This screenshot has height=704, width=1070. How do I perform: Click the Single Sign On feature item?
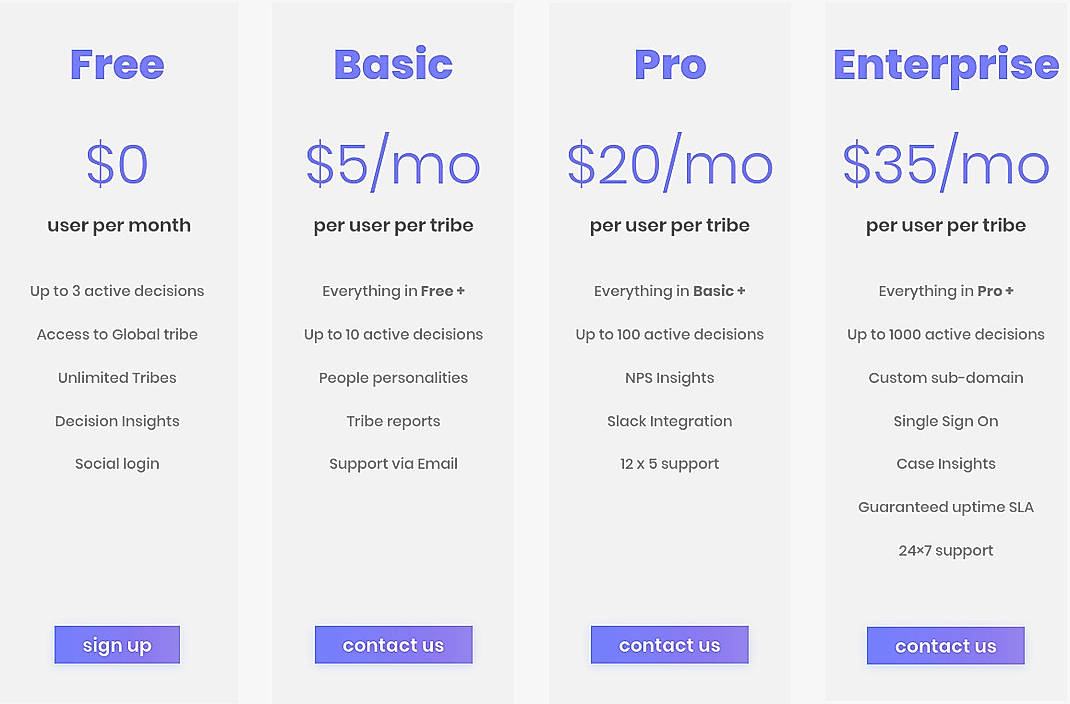[945, 420]
